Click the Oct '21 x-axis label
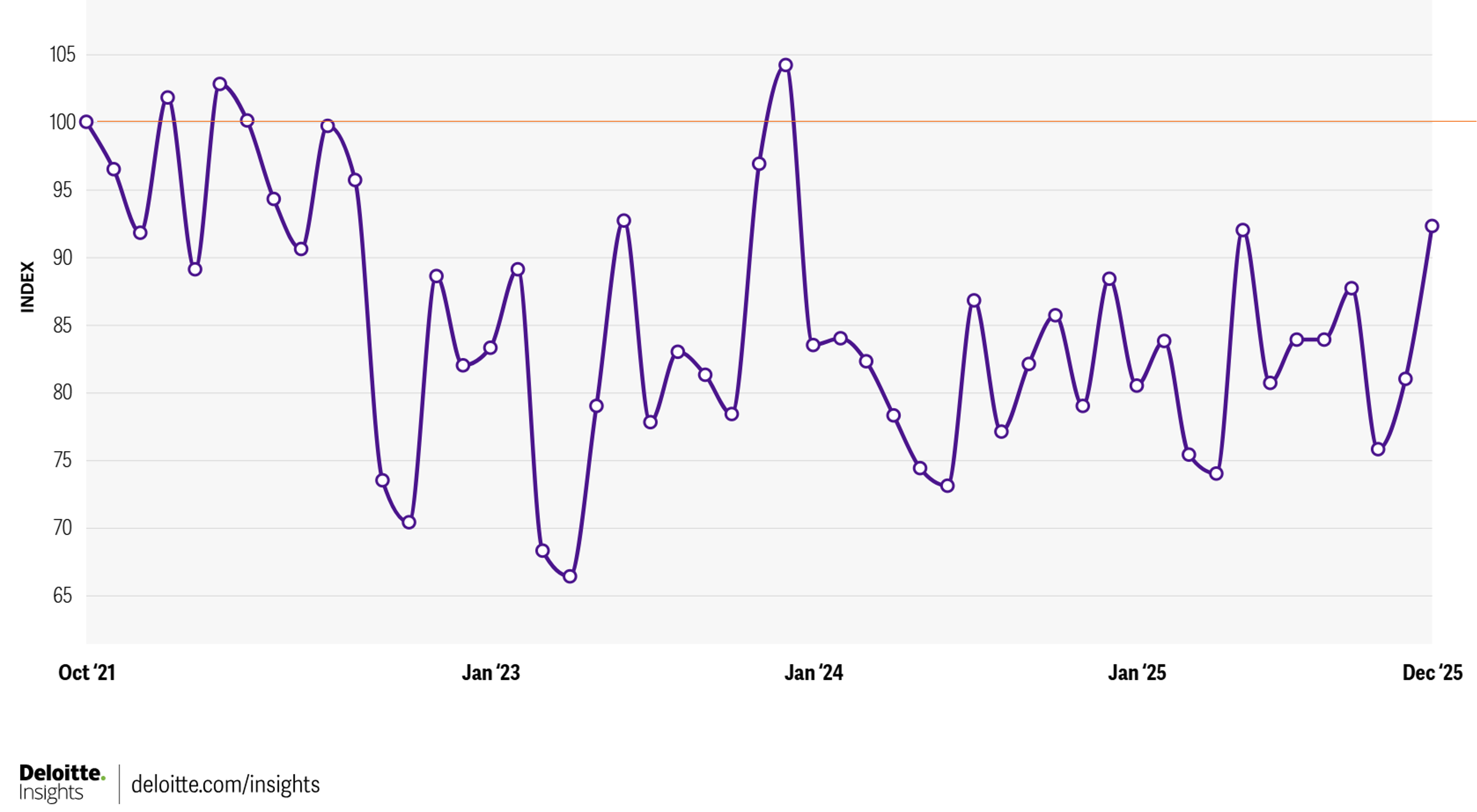Viewport: 1477px width, 812px height. (87, 673)
